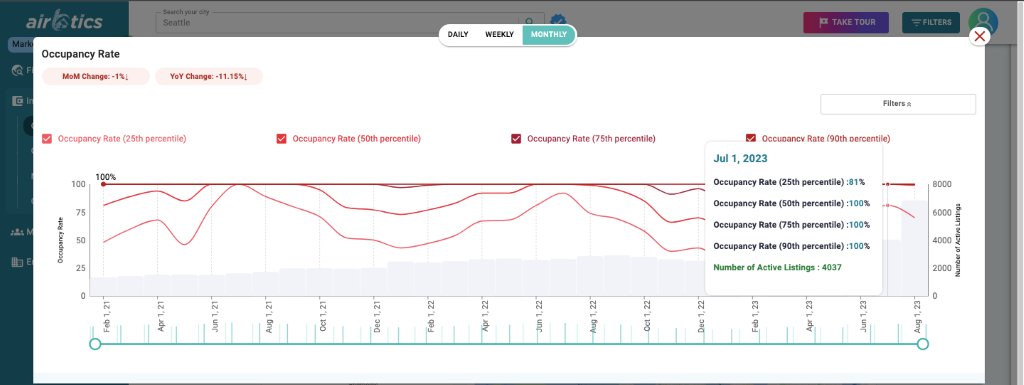Click the MoM Change -1% chip
Image resolution: width=1024 pixels, height=385 pixels.
tap(95, 76)
